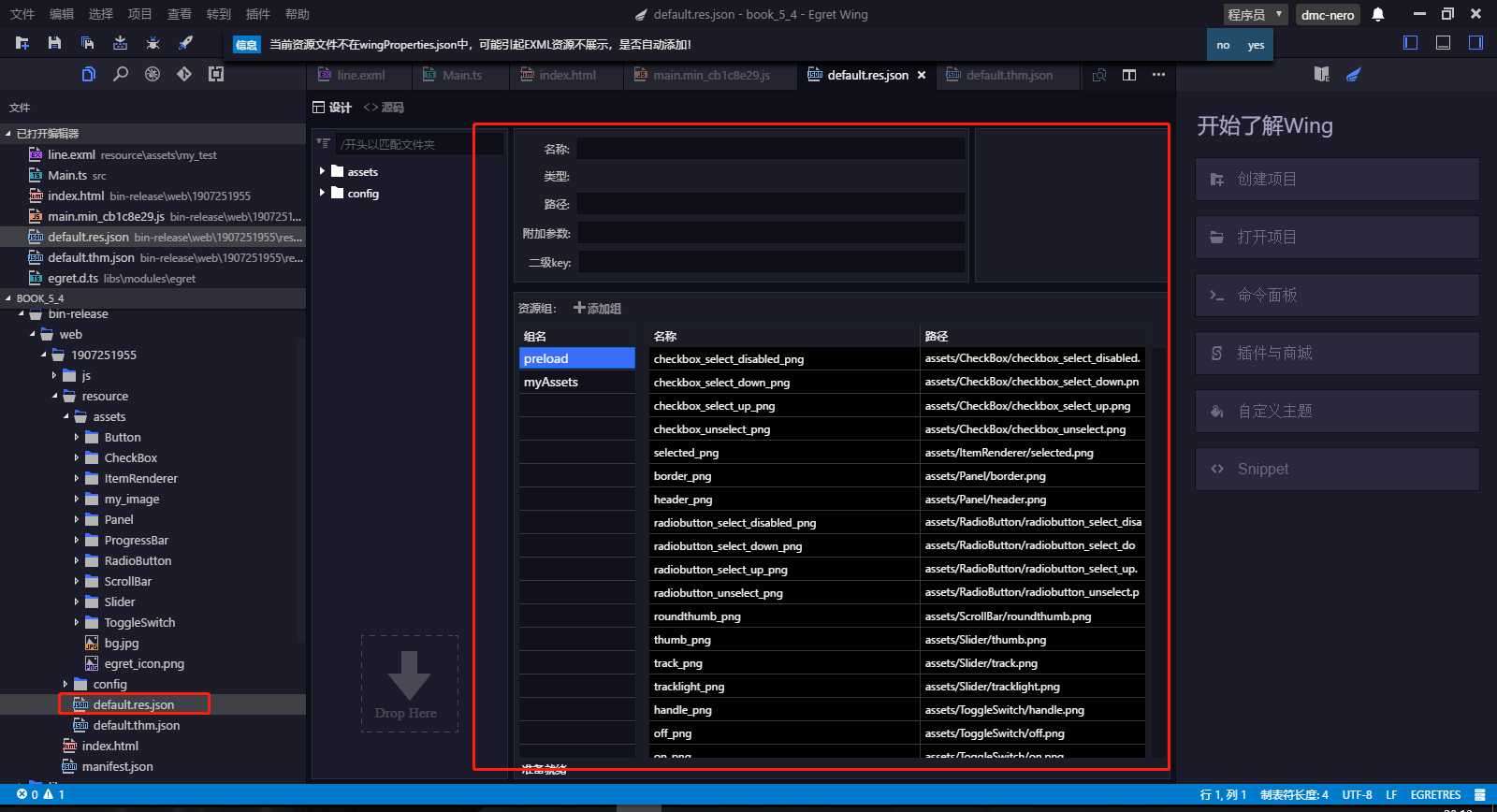Toggle the left sidebar layout icon
Viewport: 1497px width, 812px height.
[x=1411, y=43]
